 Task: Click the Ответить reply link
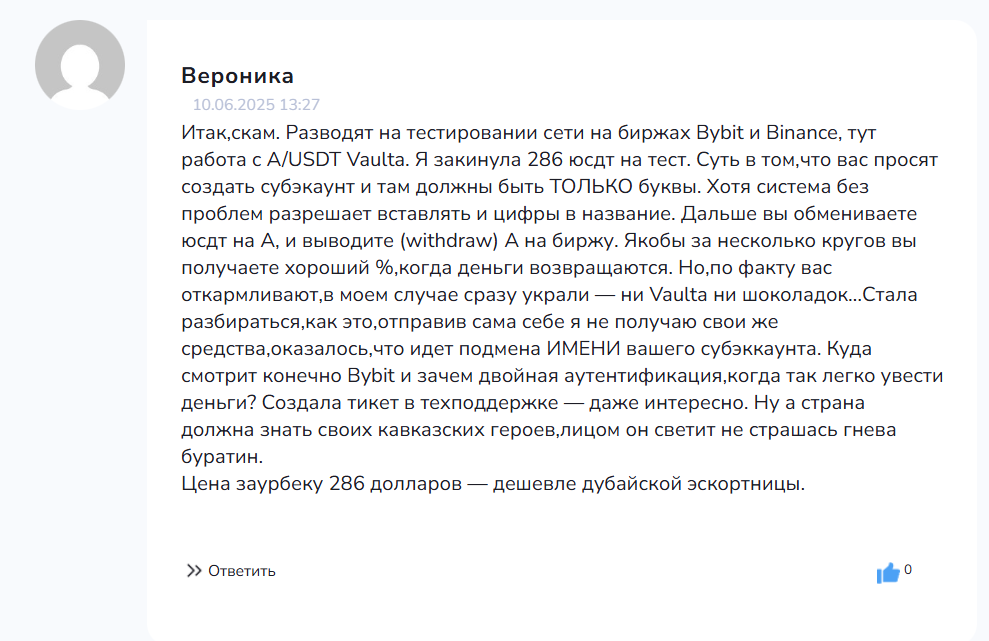pos(241,571)
